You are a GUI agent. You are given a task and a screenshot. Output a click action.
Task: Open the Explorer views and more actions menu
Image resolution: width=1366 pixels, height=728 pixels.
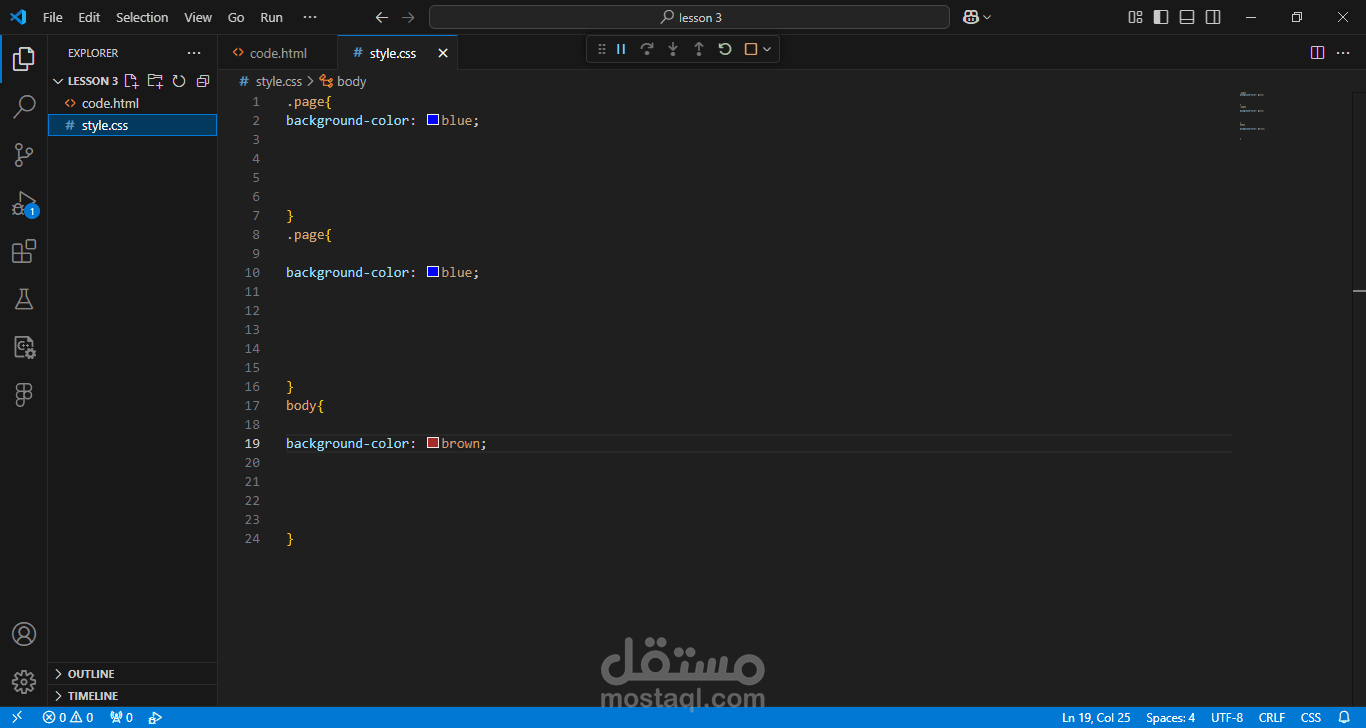point(194,53)
